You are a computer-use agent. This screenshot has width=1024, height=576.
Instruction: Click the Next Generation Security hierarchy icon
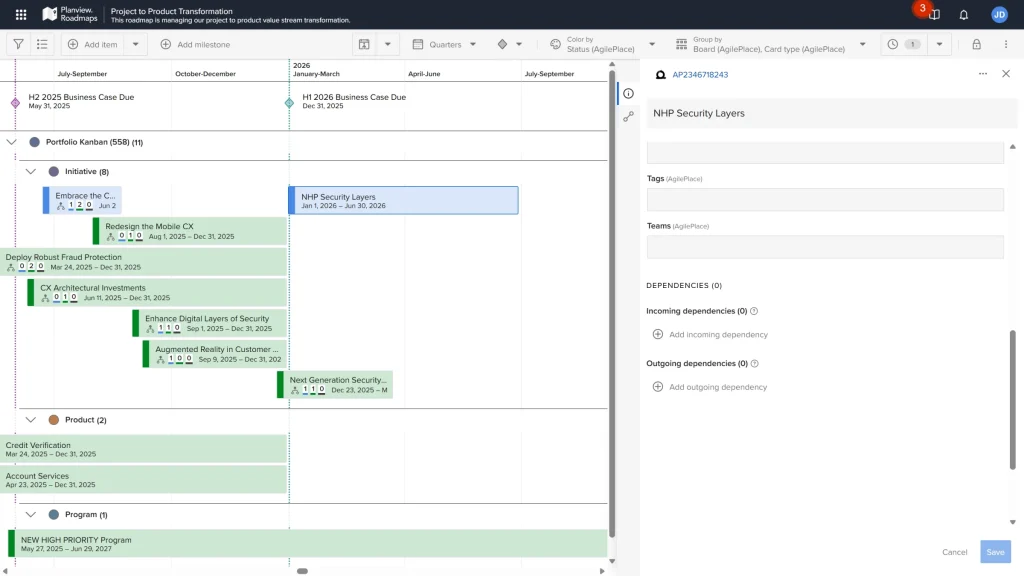[x=295, y=390]
